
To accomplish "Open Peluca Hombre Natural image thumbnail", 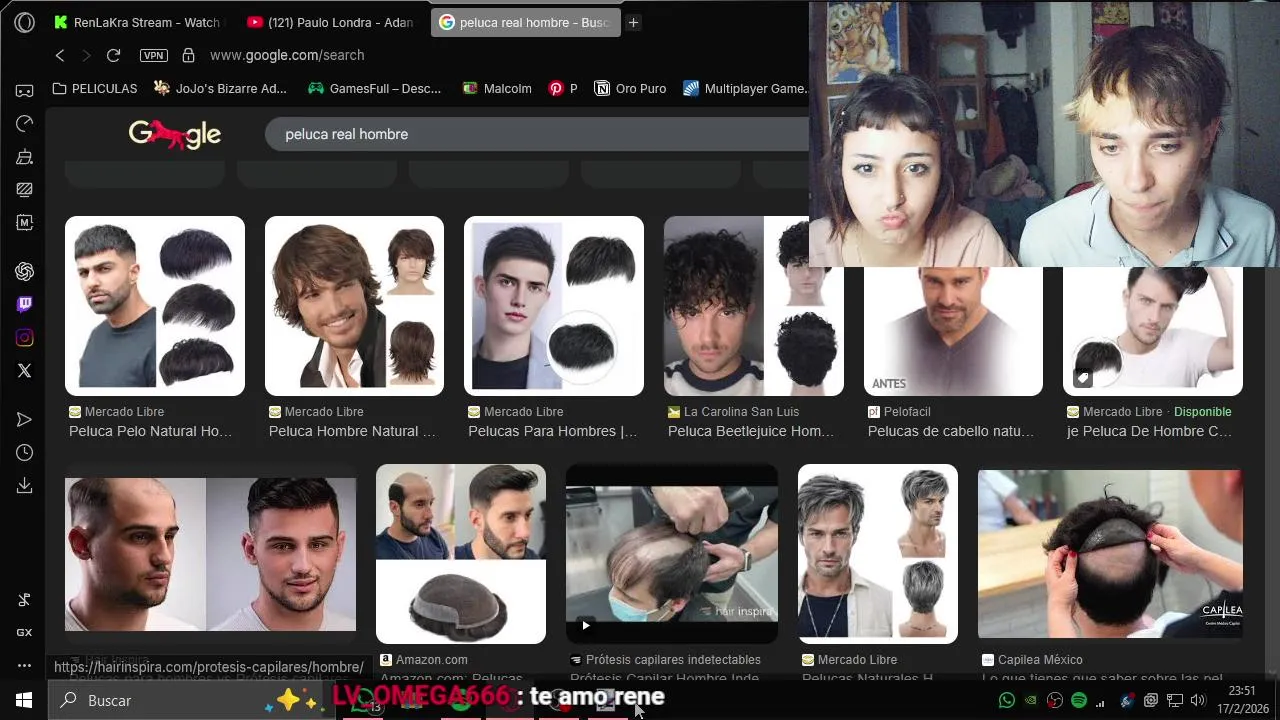I will (354, 306).
